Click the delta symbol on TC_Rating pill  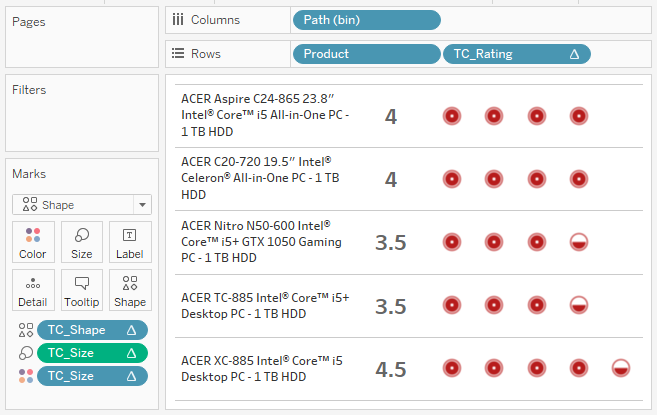[574, 54]
